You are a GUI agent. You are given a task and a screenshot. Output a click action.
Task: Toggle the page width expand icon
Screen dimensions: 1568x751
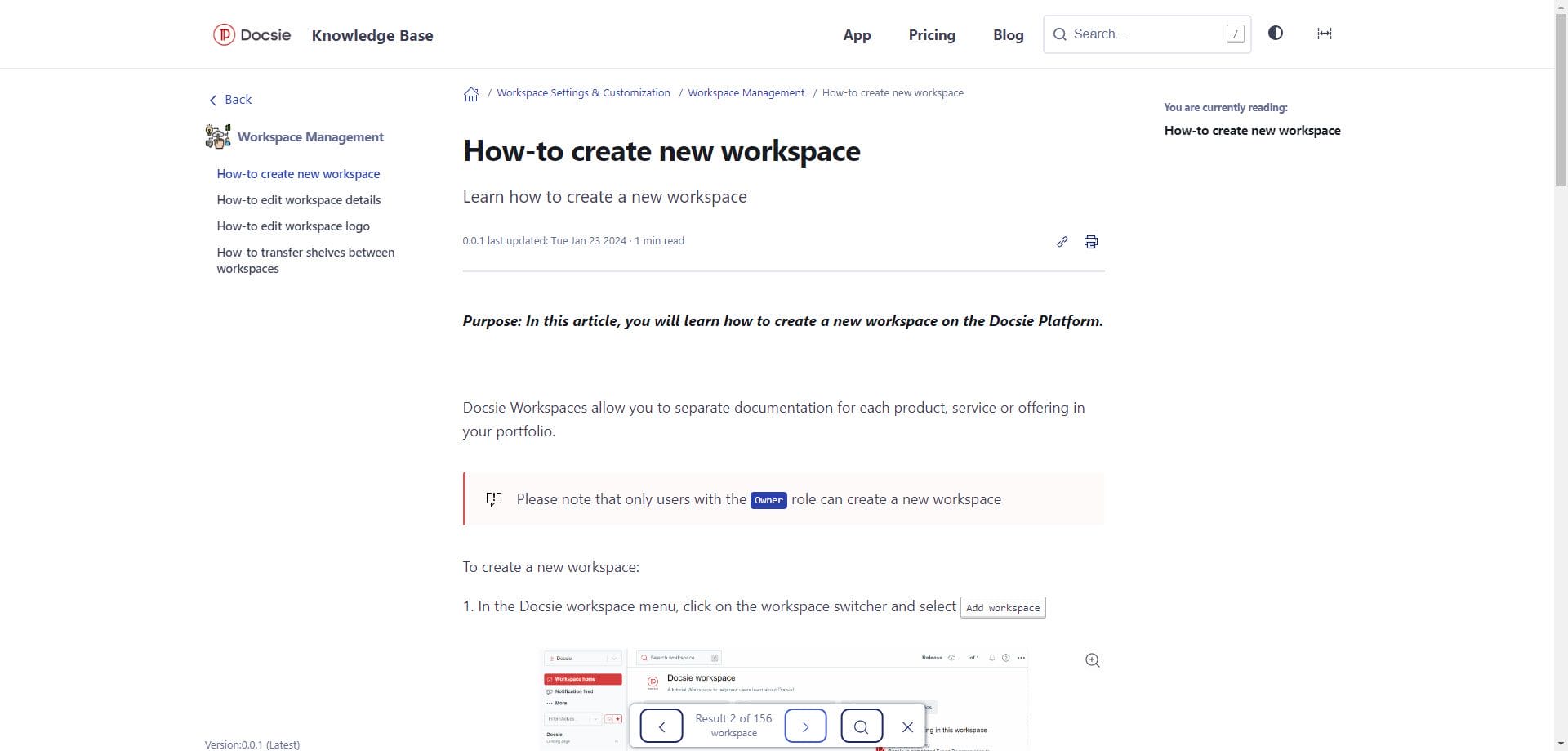point(1324,34)
